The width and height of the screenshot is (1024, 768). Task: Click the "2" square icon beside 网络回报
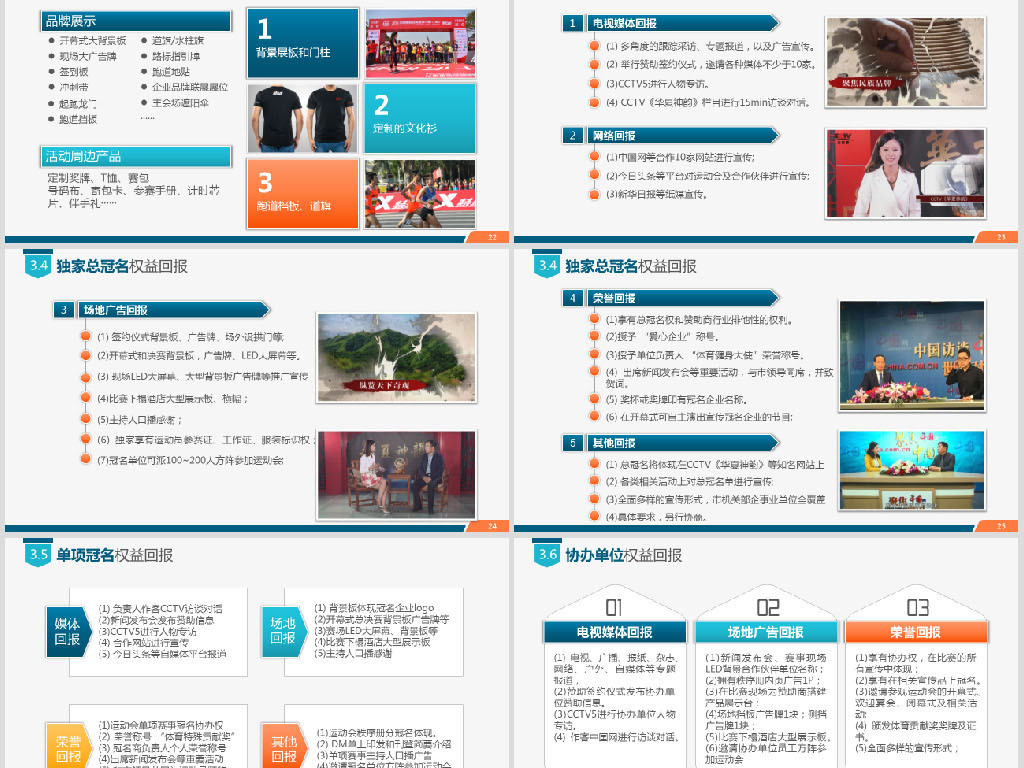click(x=572, y=135)
